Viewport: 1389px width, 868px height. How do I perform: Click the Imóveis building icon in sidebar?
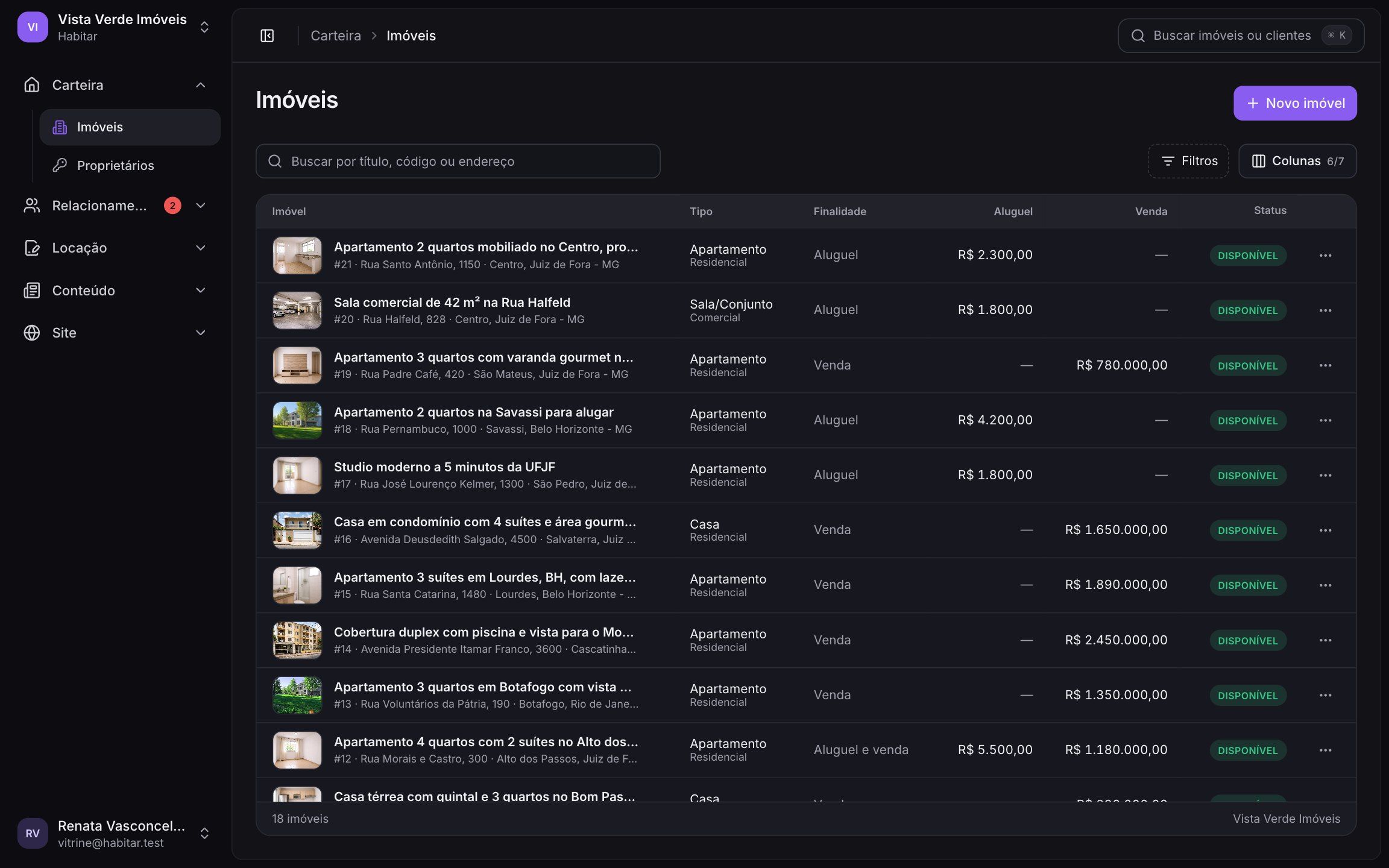point(60,127)
